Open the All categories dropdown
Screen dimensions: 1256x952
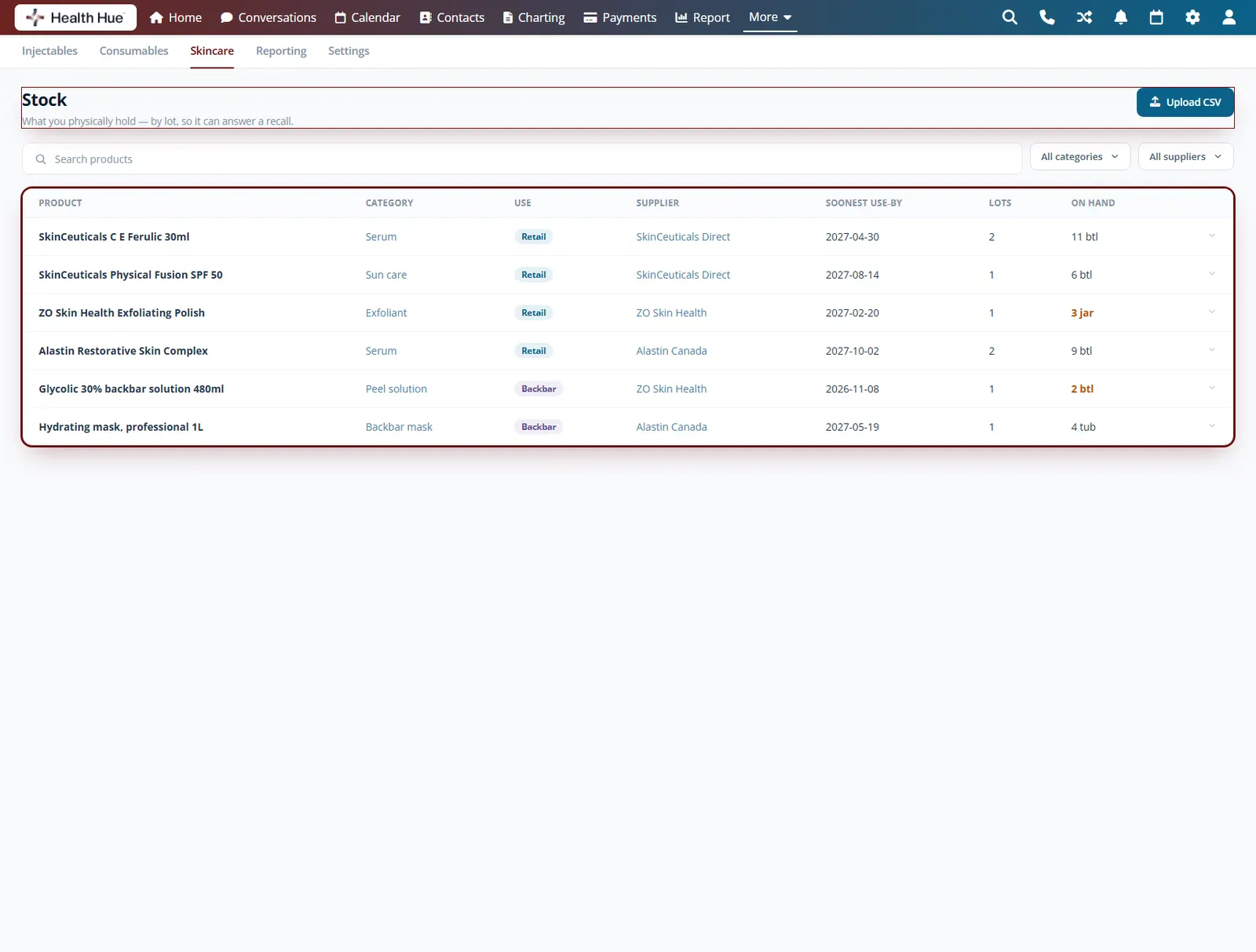[1080, 156]
